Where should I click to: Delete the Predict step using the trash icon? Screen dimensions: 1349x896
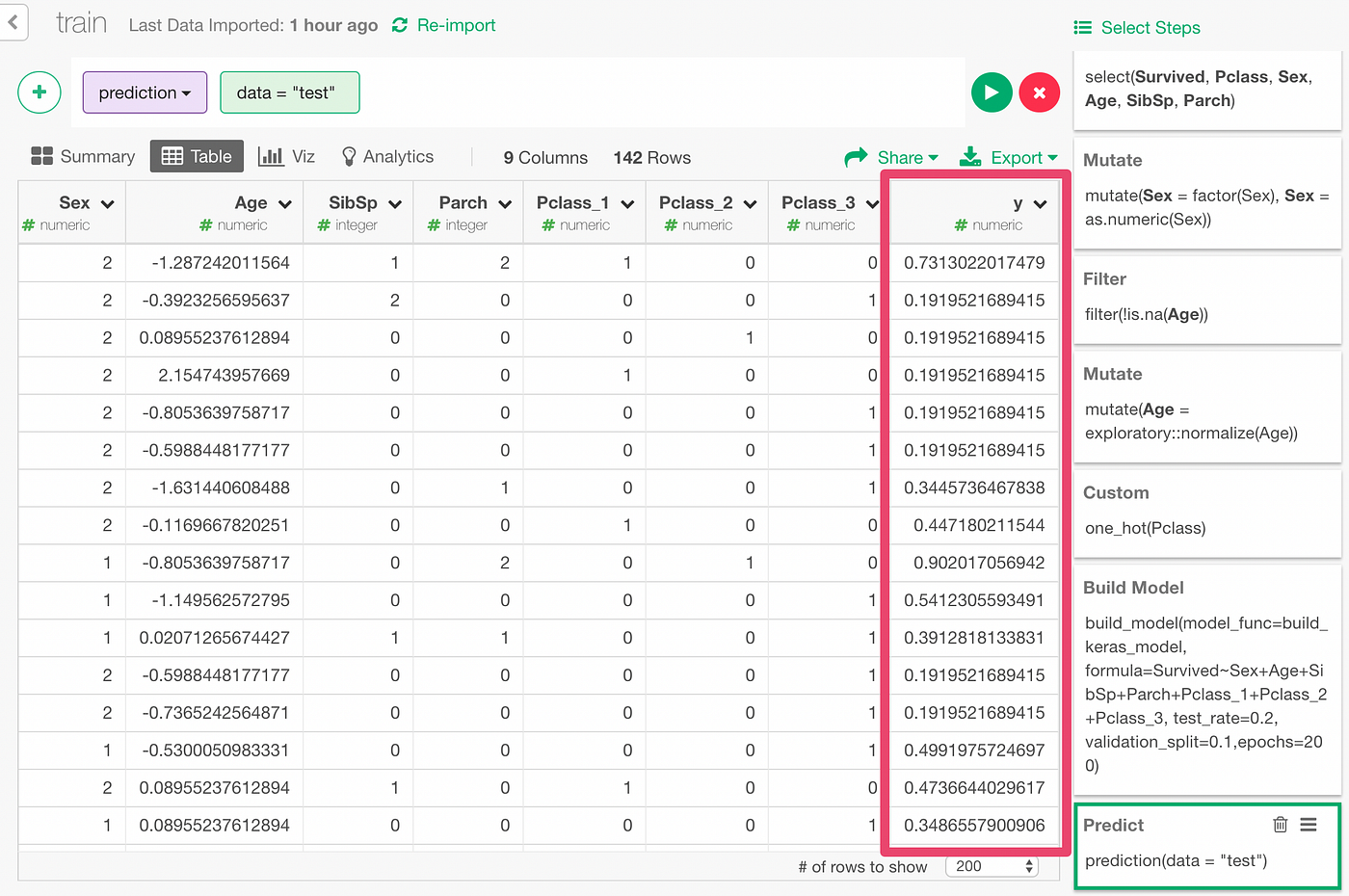pos(1280,825)
